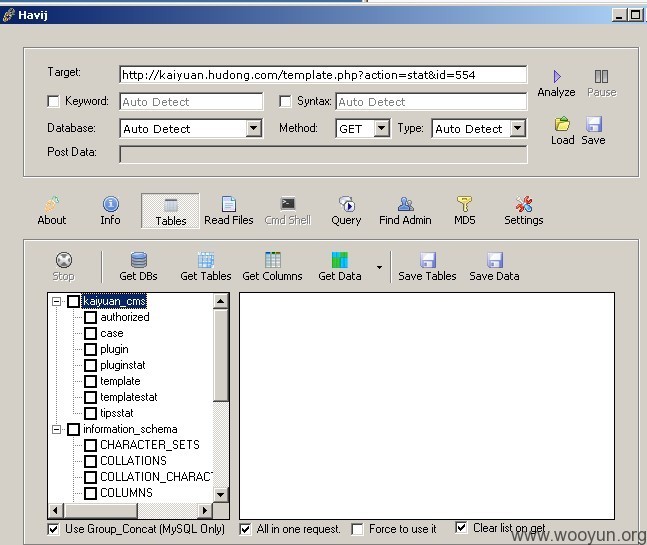Screen dimensions: 647x545
Task: Open the Cmd Shell section
Action: coord(288,211)
